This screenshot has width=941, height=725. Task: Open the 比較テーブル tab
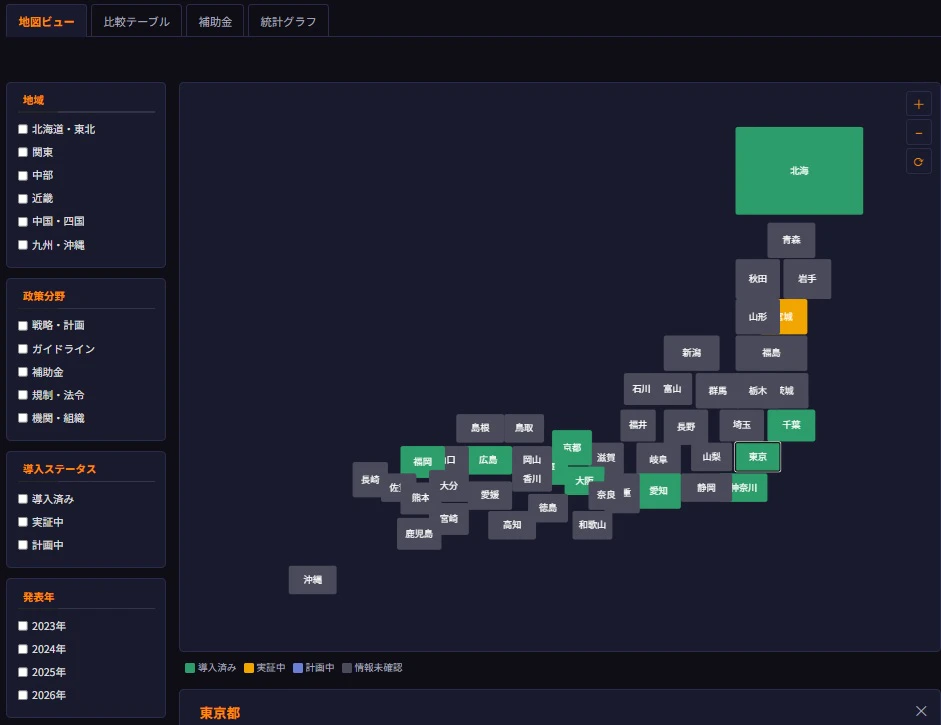tap(136, 22)
